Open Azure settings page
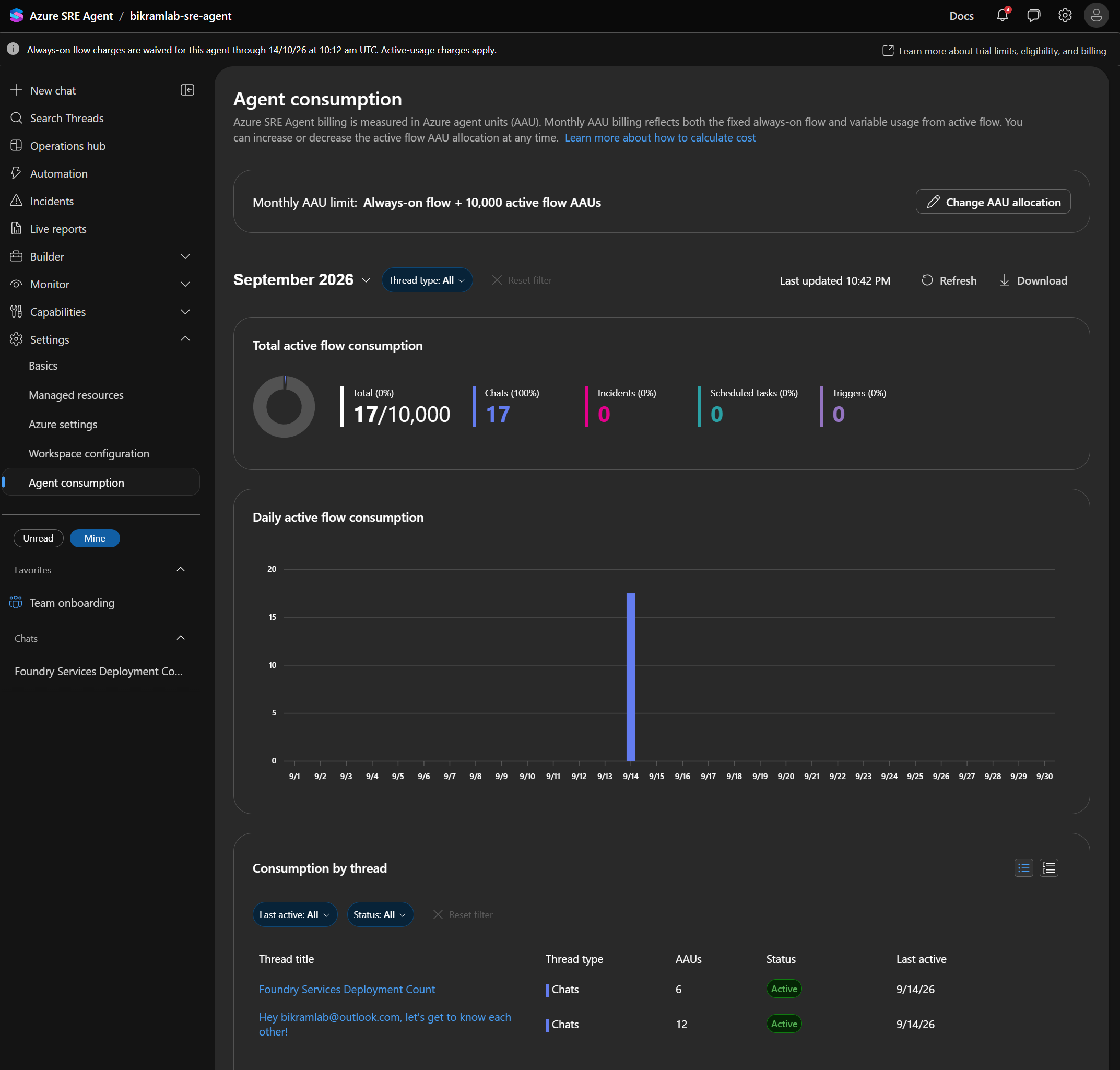The image size is (1120, 1070). click(x=63, y=424)
